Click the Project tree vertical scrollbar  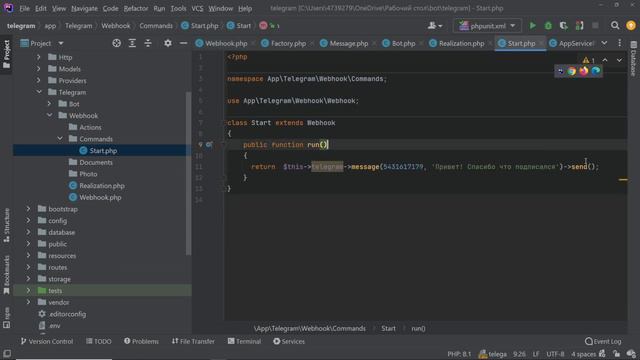188,173
